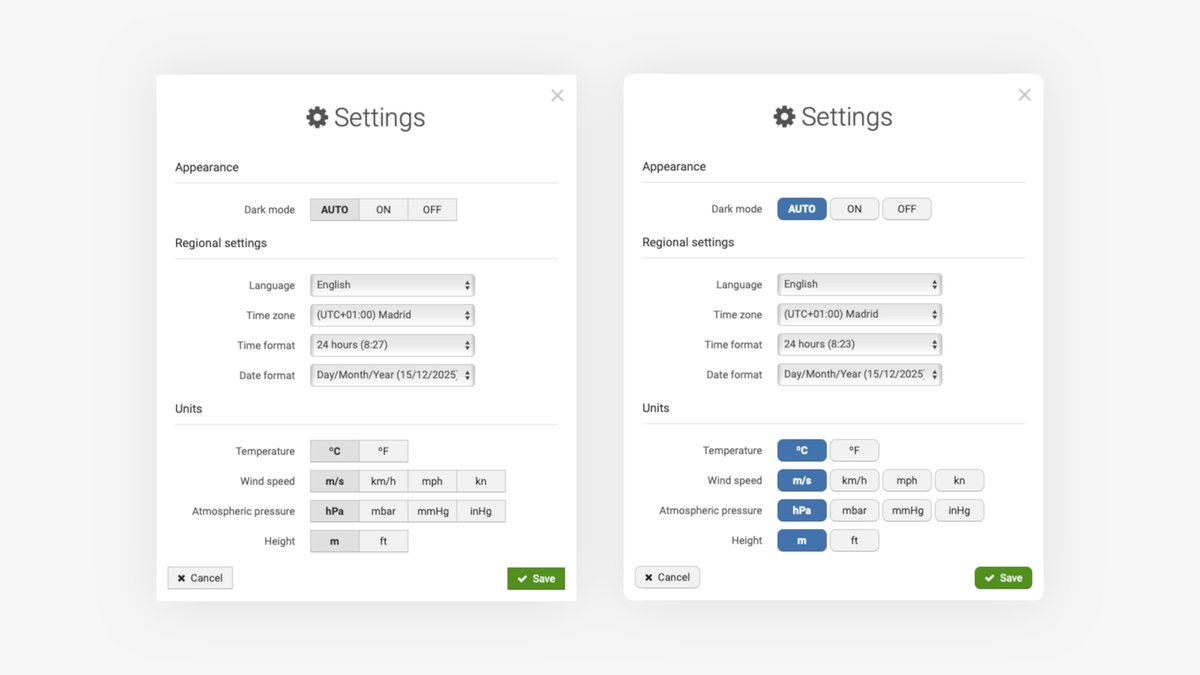Select °C temperature in right dialog
Screen dimensions: 1200x675
click(802, 450)
